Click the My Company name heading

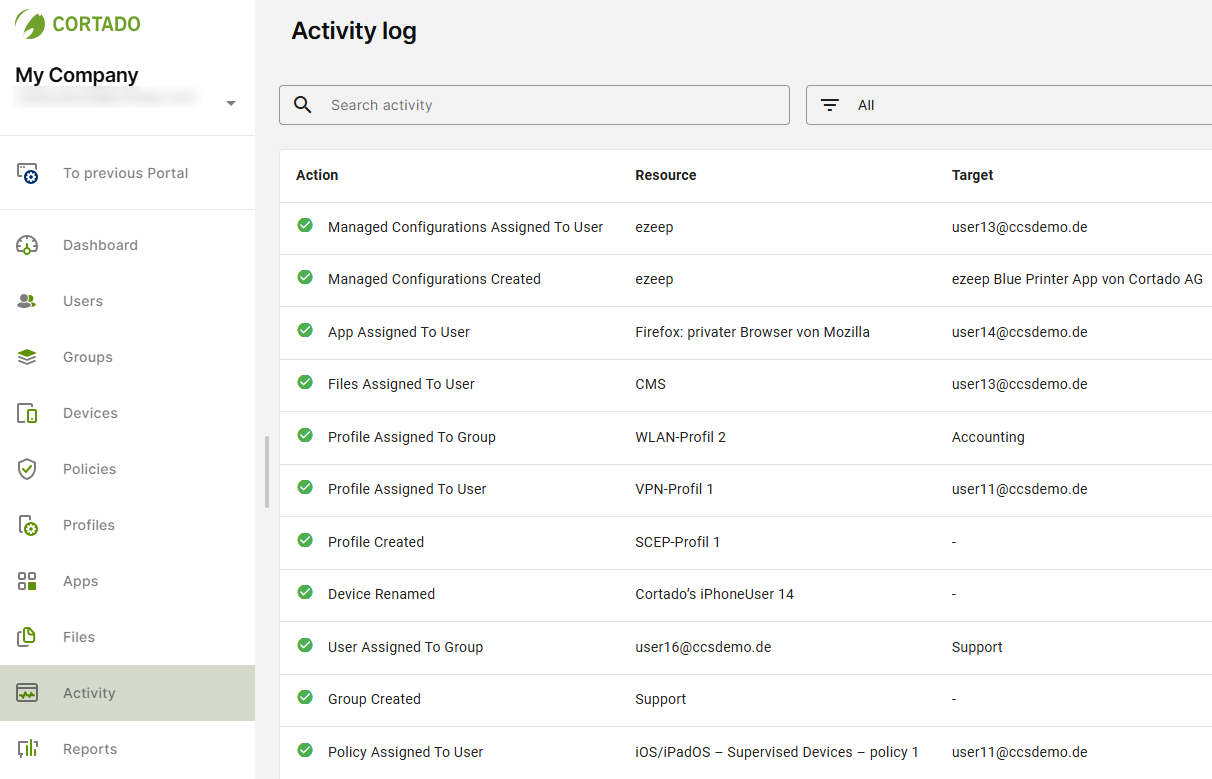pyautogui.click(x=77, y=75)
